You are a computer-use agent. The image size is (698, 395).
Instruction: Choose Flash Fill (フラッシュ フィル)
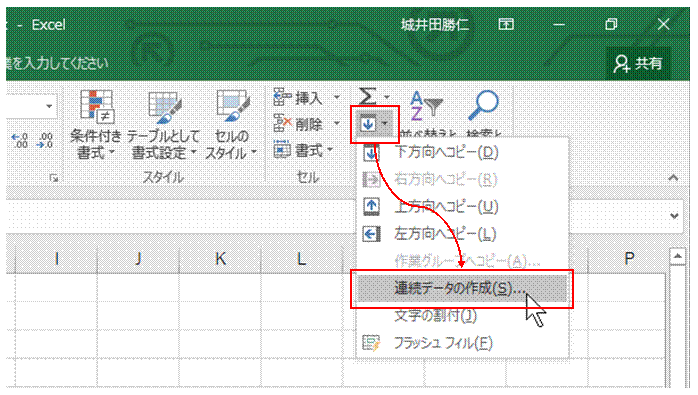(x=463, y=343)
